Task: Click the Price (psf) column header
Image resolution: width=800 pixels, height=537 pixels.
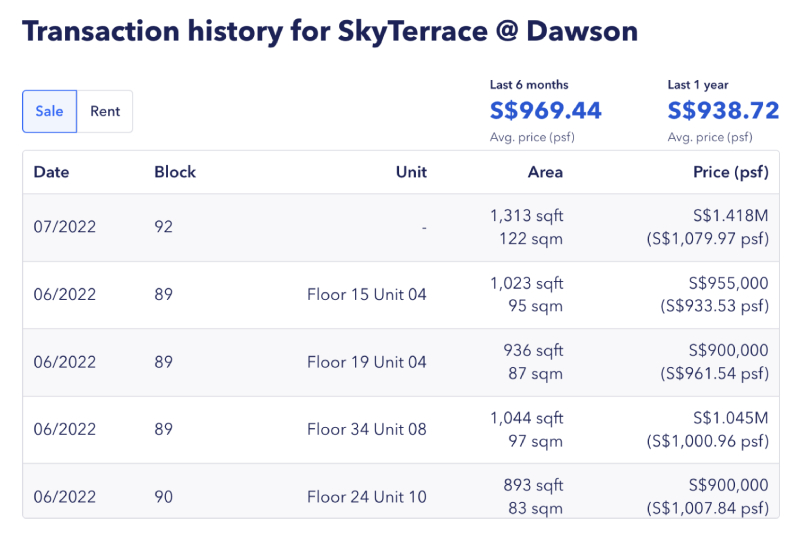Action: (x=730, y=172)
